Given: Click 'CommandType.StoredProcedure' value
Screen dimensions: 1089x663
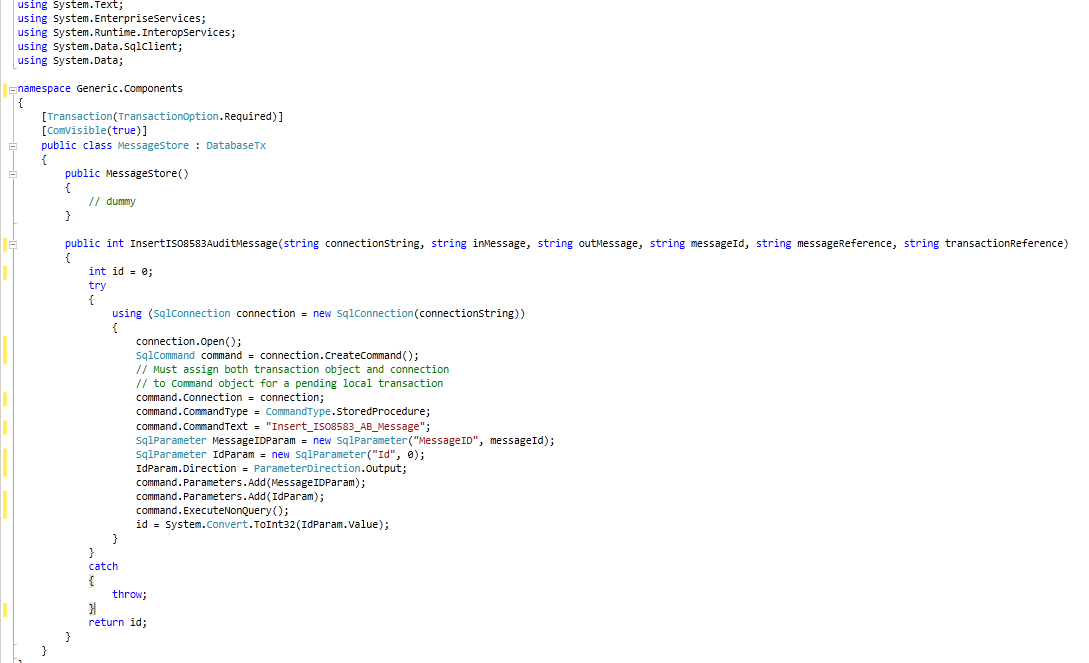Looking at the screenshot, I should [345, 412].
